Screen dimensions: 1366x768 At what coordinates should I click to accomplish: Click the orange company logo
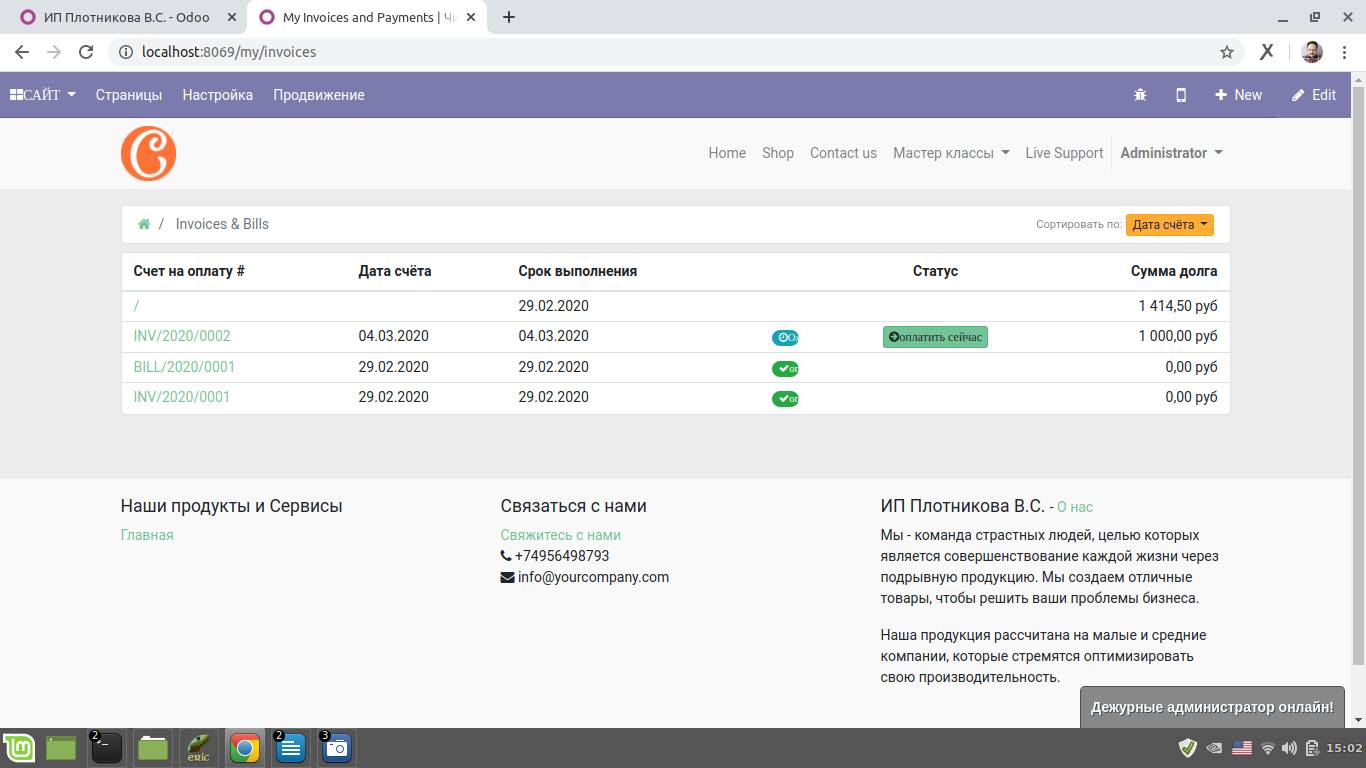(148, 153)
